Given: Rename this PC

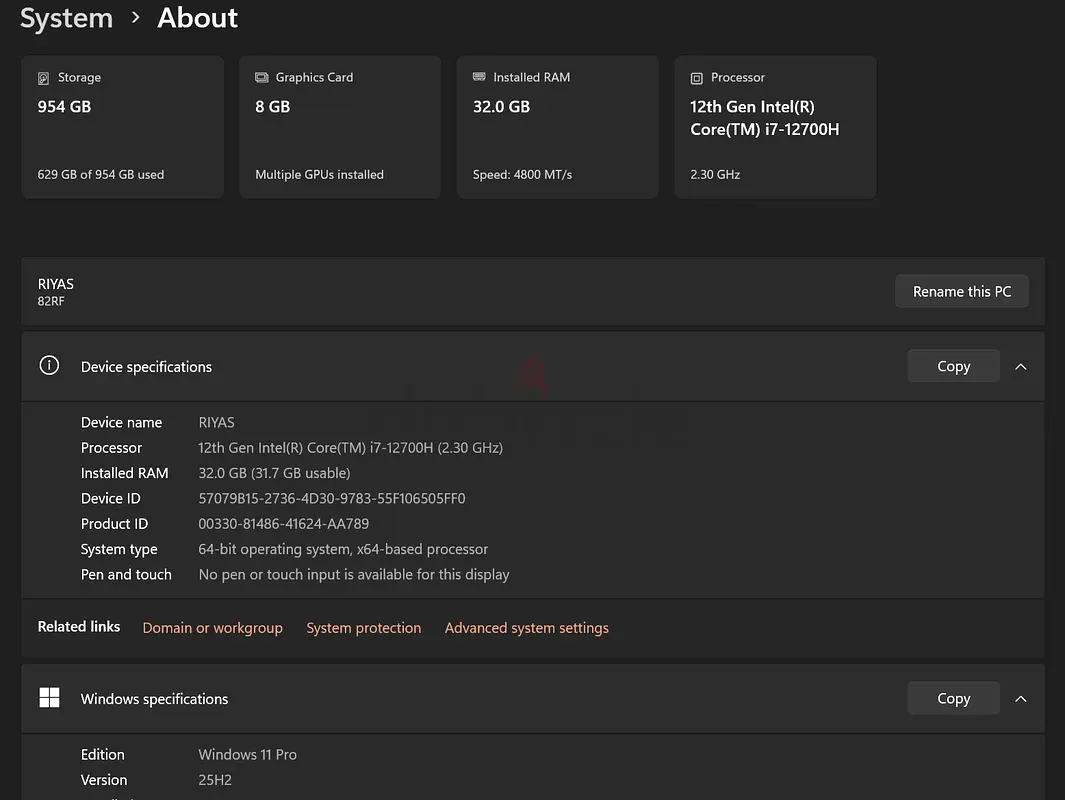Looking at the screenshot, I should (x=961, y=291).
